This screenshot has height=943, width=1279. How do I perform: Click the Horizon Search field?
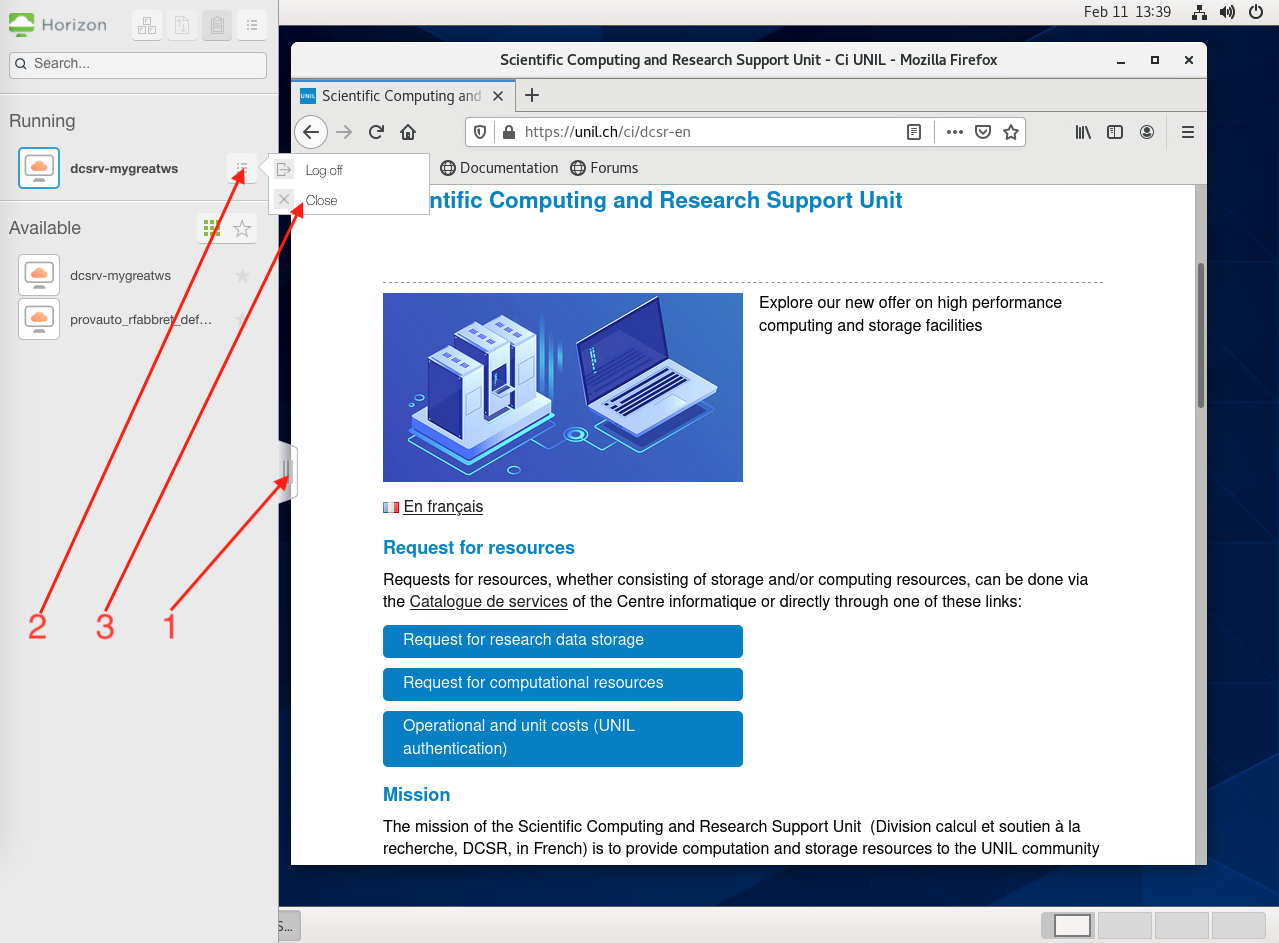[x=138, y=64]
